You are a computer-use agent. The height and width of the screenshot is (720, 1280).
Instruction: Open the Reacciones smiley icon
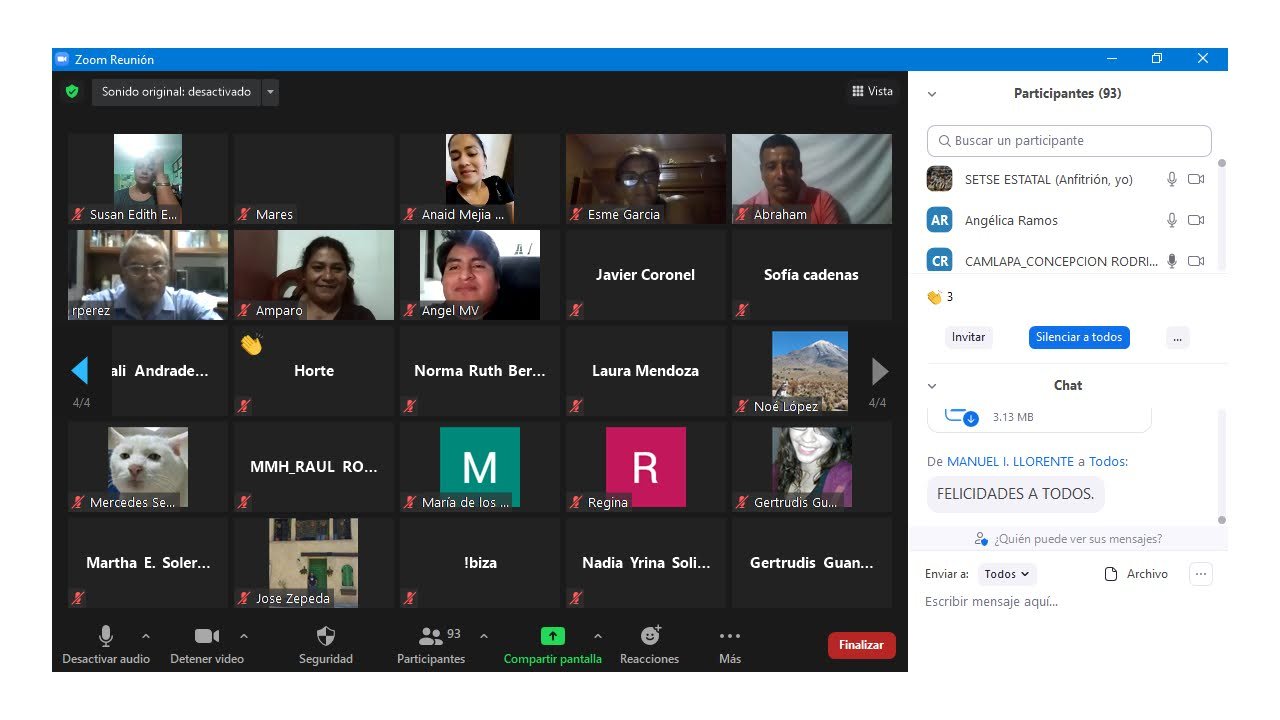click(x=650, y=636)
